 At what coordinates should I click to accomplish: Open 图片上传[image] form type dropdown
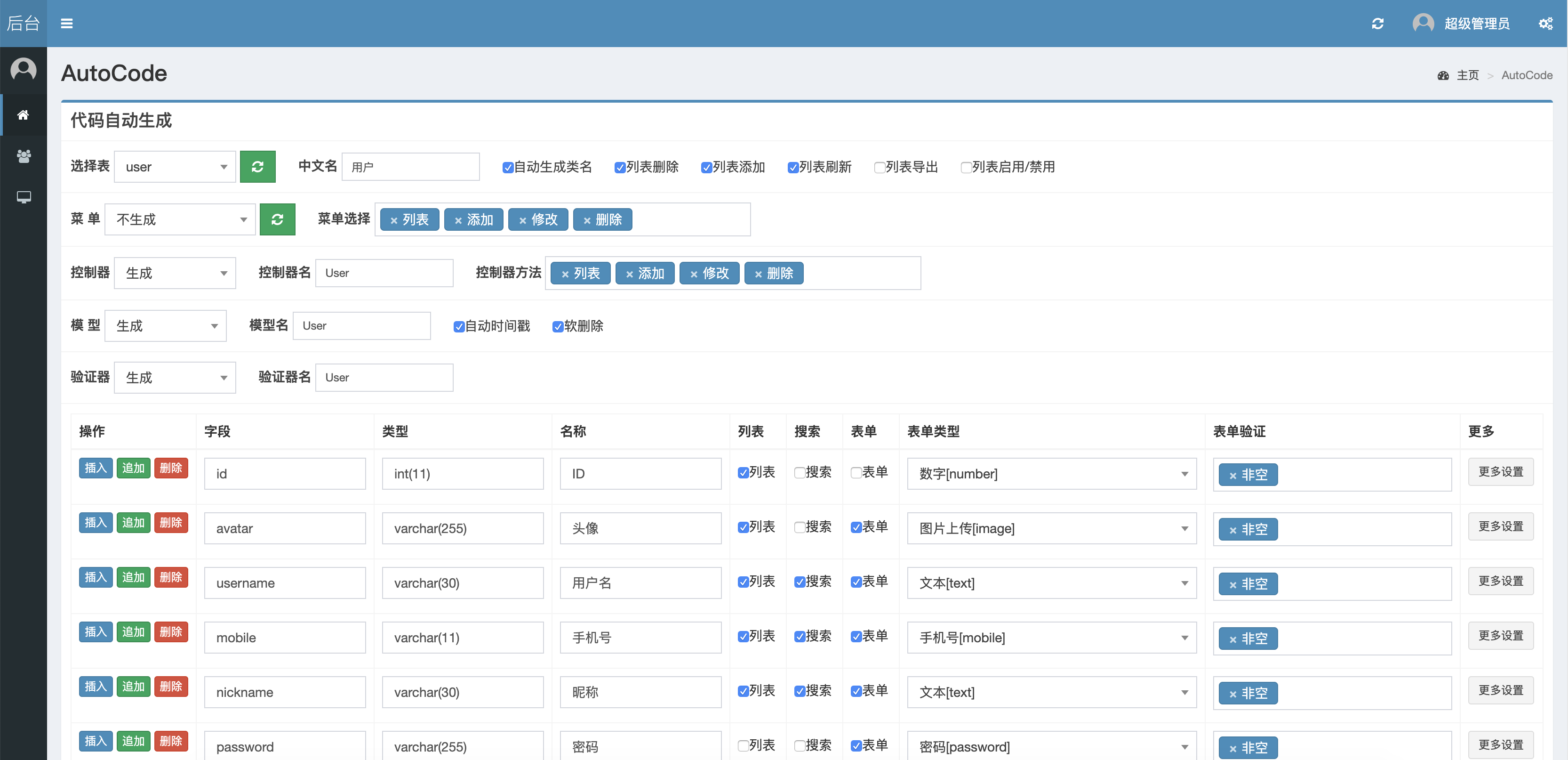(1051, 528)
